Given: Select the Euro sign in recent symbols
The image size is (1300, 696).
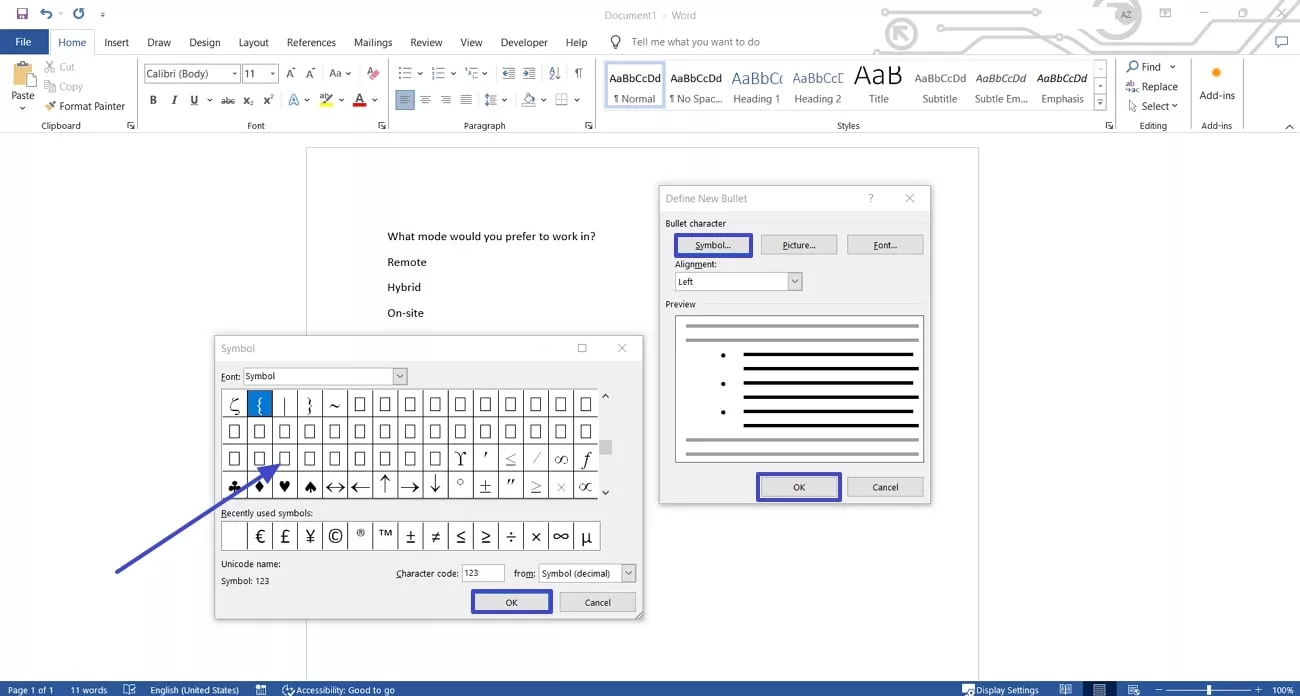Looking at the screenshot, I should 260,537.
